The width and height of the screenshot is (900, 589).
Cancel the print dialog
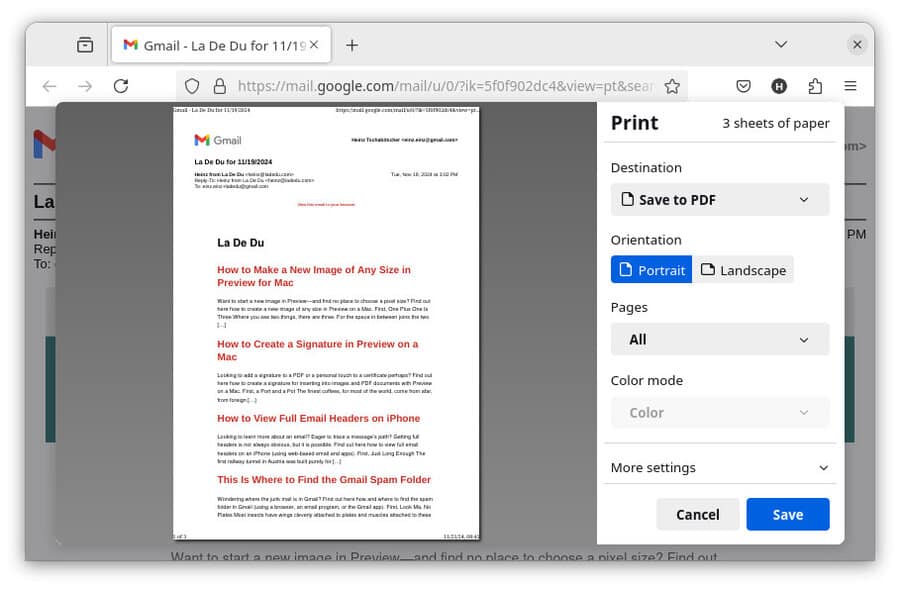(697, 514)
